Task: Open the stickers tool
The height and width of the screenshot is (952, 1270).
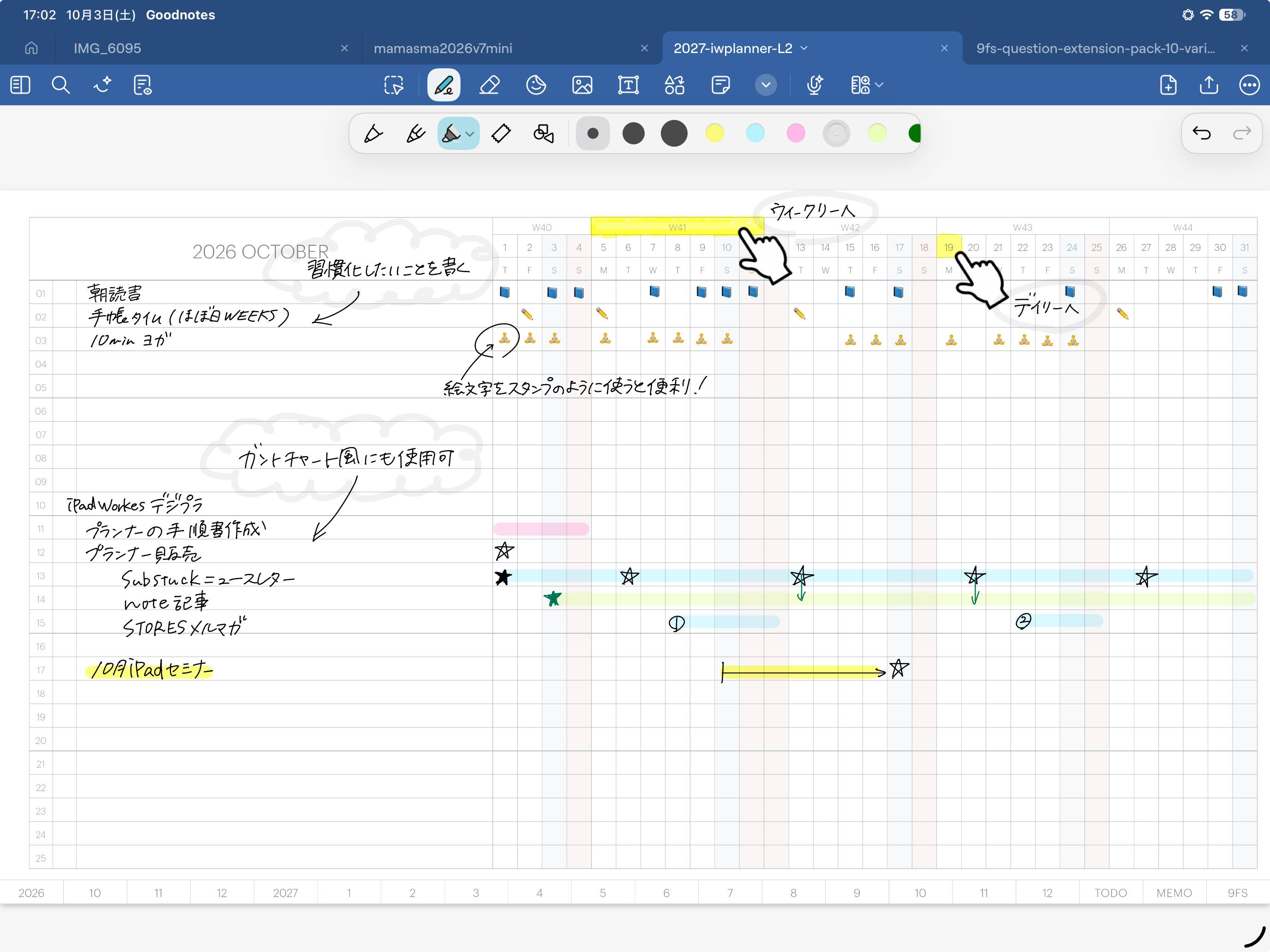Action: tap(536, 85)
